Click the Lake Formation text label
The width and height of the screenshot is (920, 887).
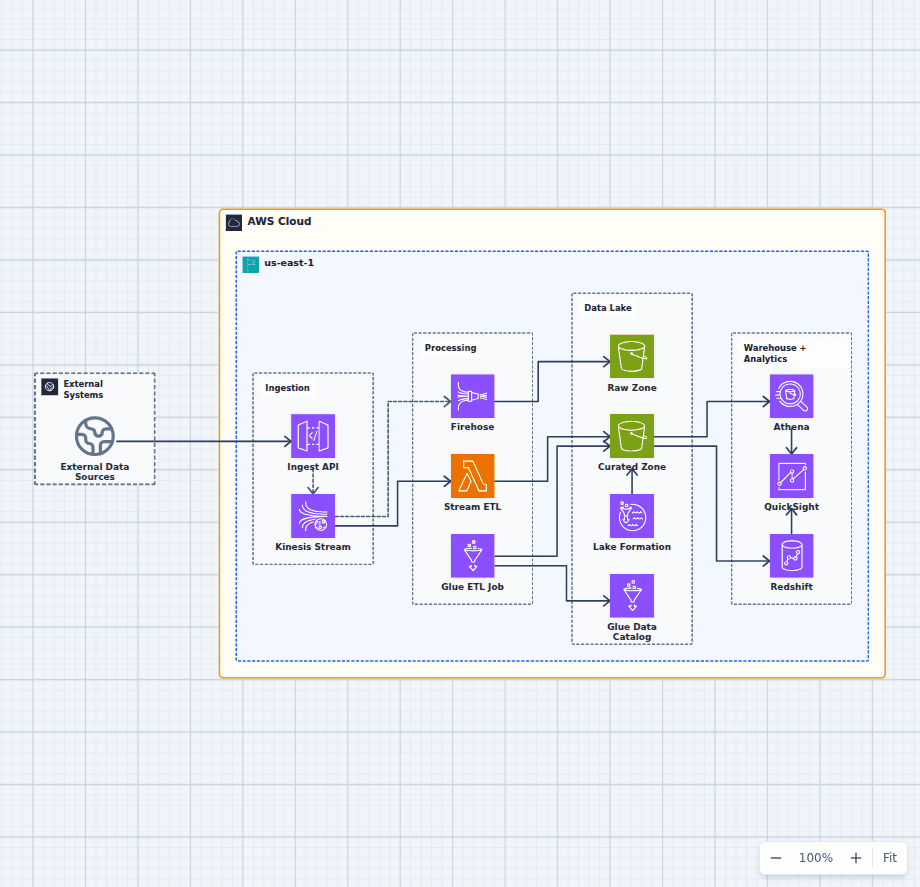(632, 547)
